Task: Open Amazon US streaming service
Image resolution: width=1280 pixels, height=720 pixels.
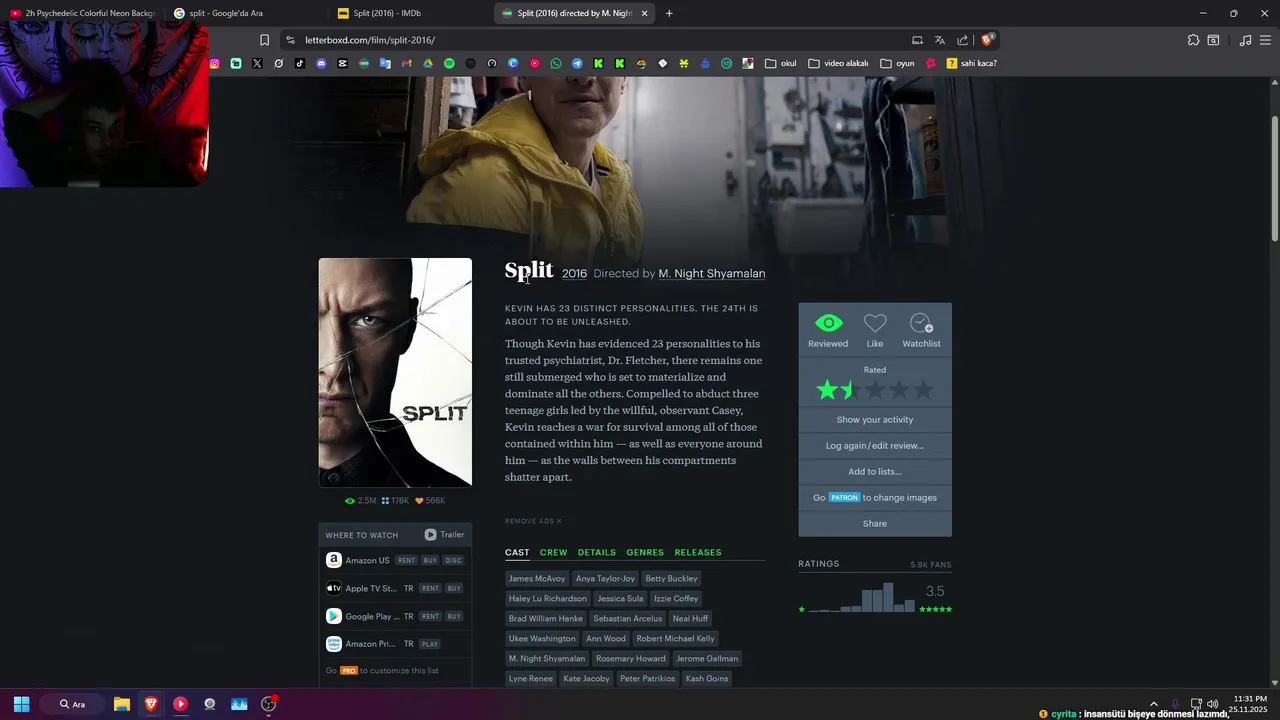Action: tap(367, 560)
